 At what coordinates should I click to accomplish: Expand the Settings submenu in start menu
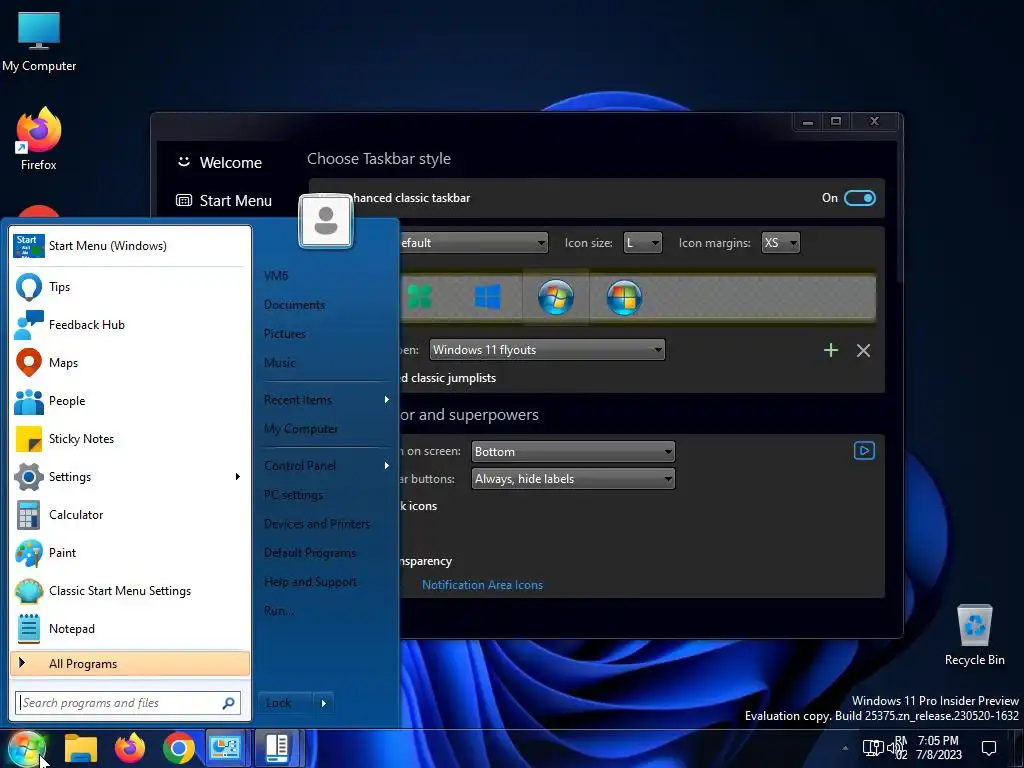click(x=238, y=477)
